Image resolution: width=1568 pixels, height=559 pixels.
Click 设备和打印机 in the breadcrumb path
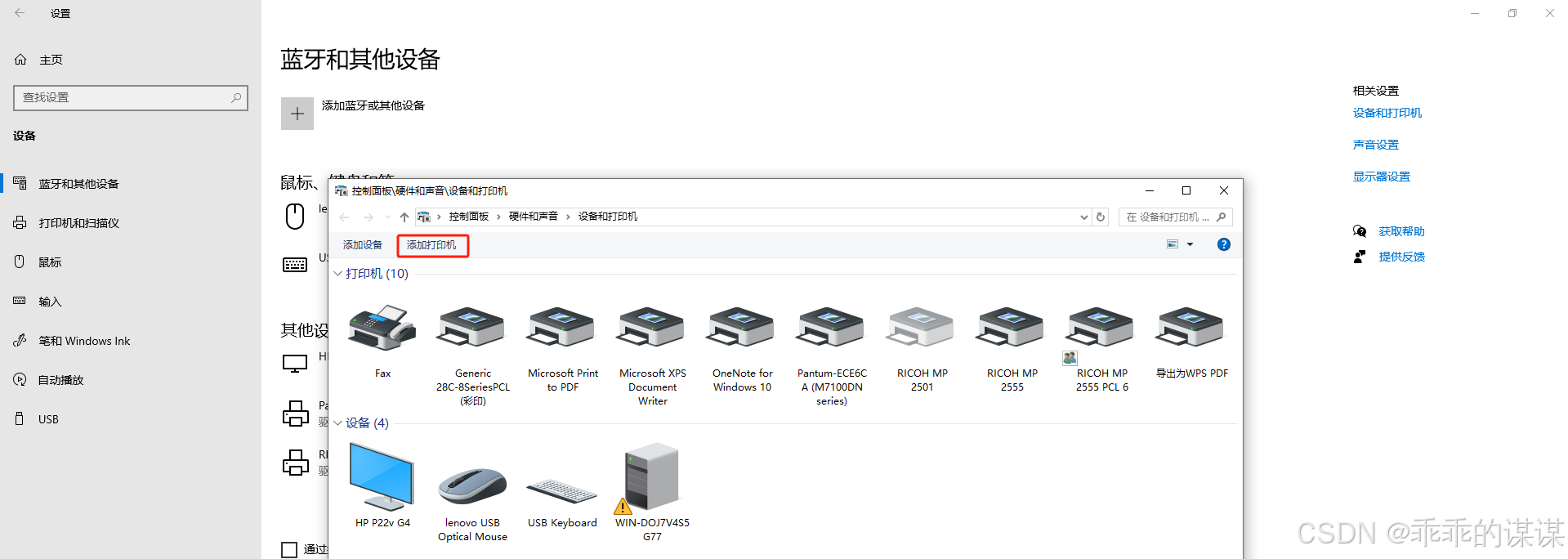608,217
